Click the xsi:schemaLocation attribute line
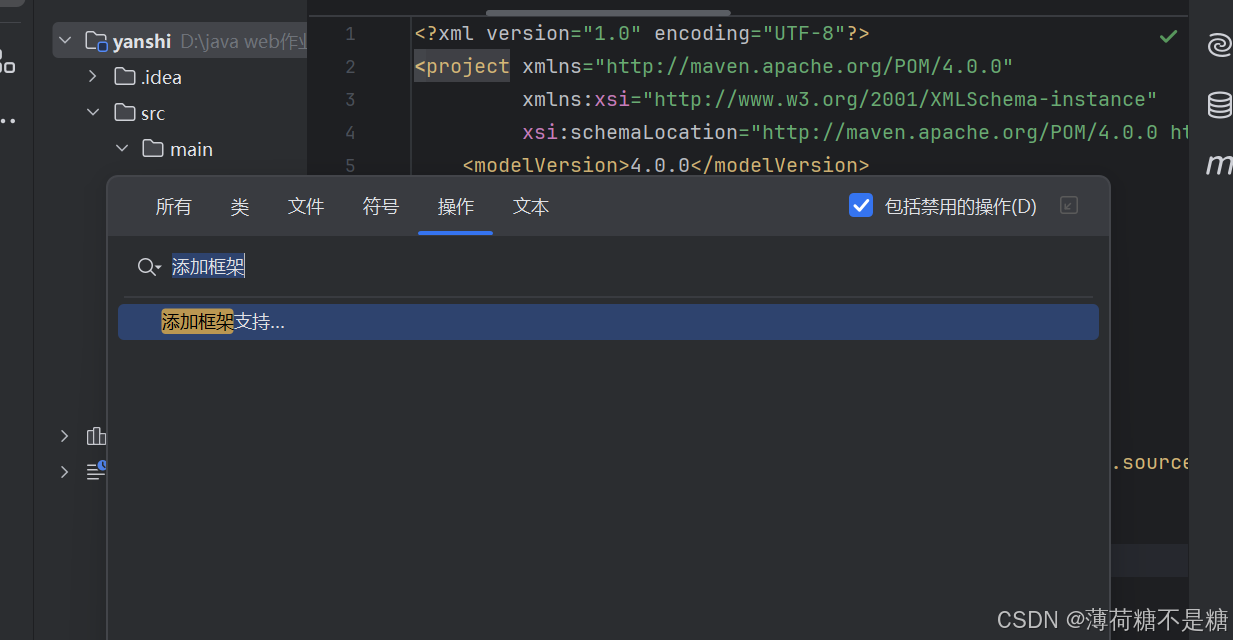The width and height of the screenshot is (1233, 640). pyautogui.click(x=855, y=132)
